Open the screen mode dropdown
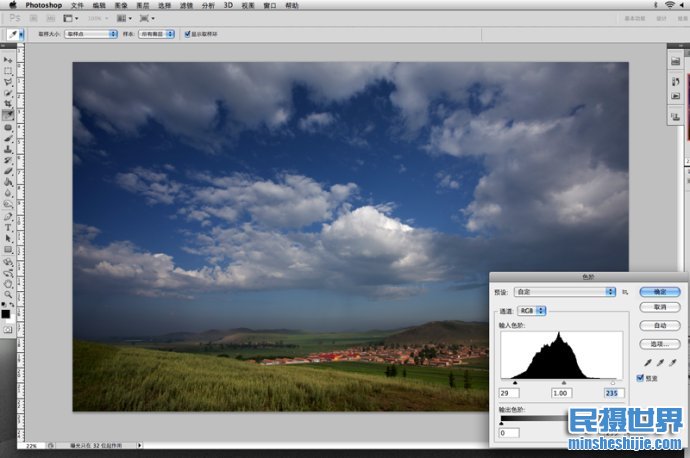 [x=147, y=18]
